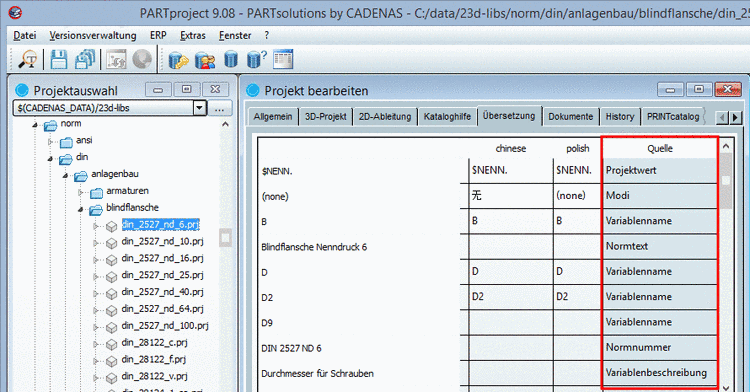Image resolution: width=750 pixels, height=392 pixels.
Task: Click the blindflansche folder icon
Action: pyautogui.click(x=96, y=209)
